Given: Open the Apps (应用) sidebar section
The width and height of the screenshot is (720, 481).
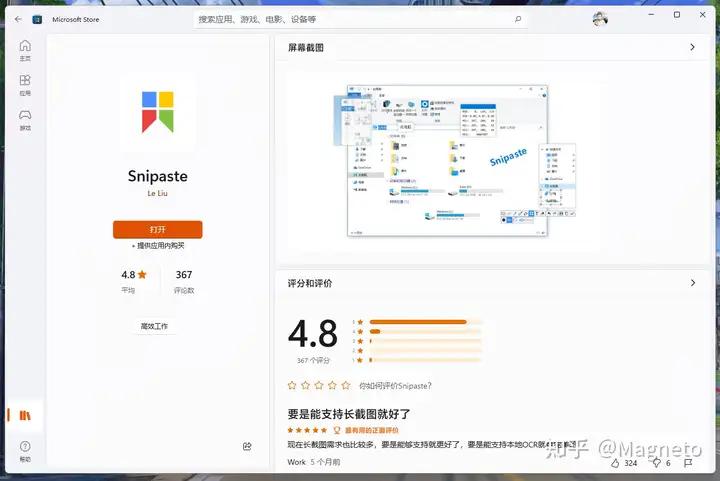Looking at the screenshot, I should coord(25,84).
